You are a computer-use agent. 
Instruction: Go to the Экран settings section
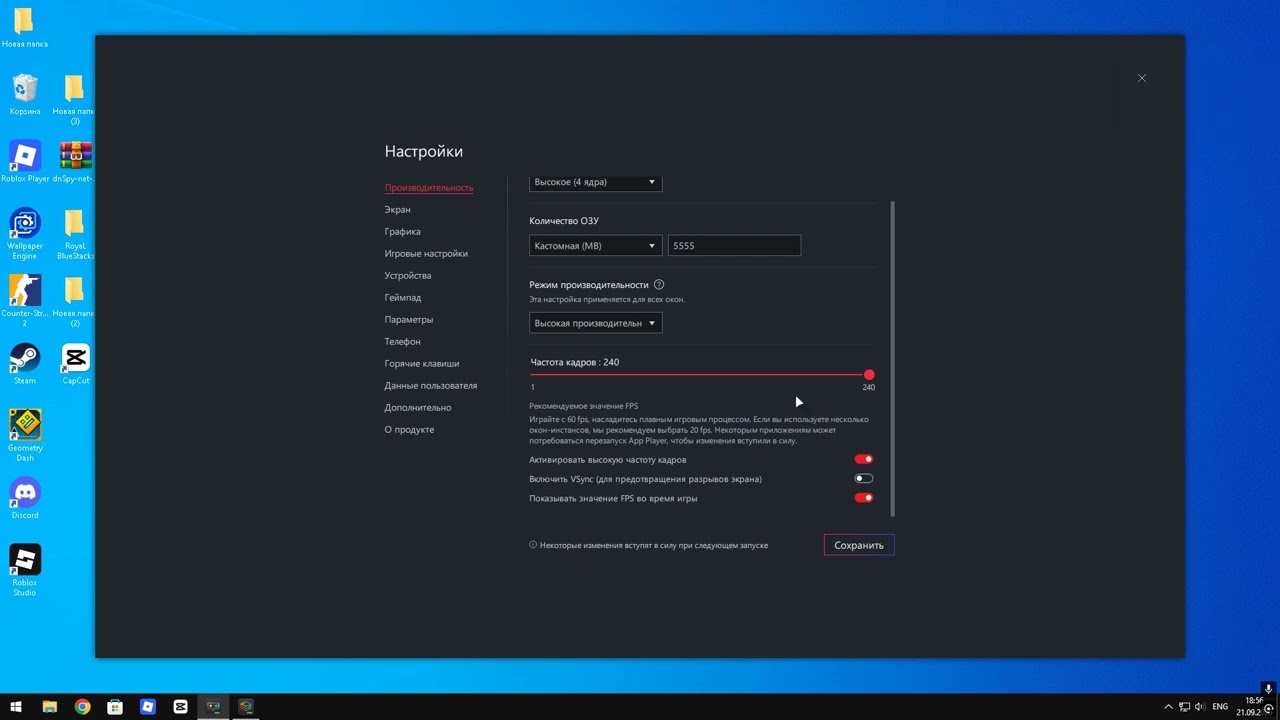pos(398,210)
